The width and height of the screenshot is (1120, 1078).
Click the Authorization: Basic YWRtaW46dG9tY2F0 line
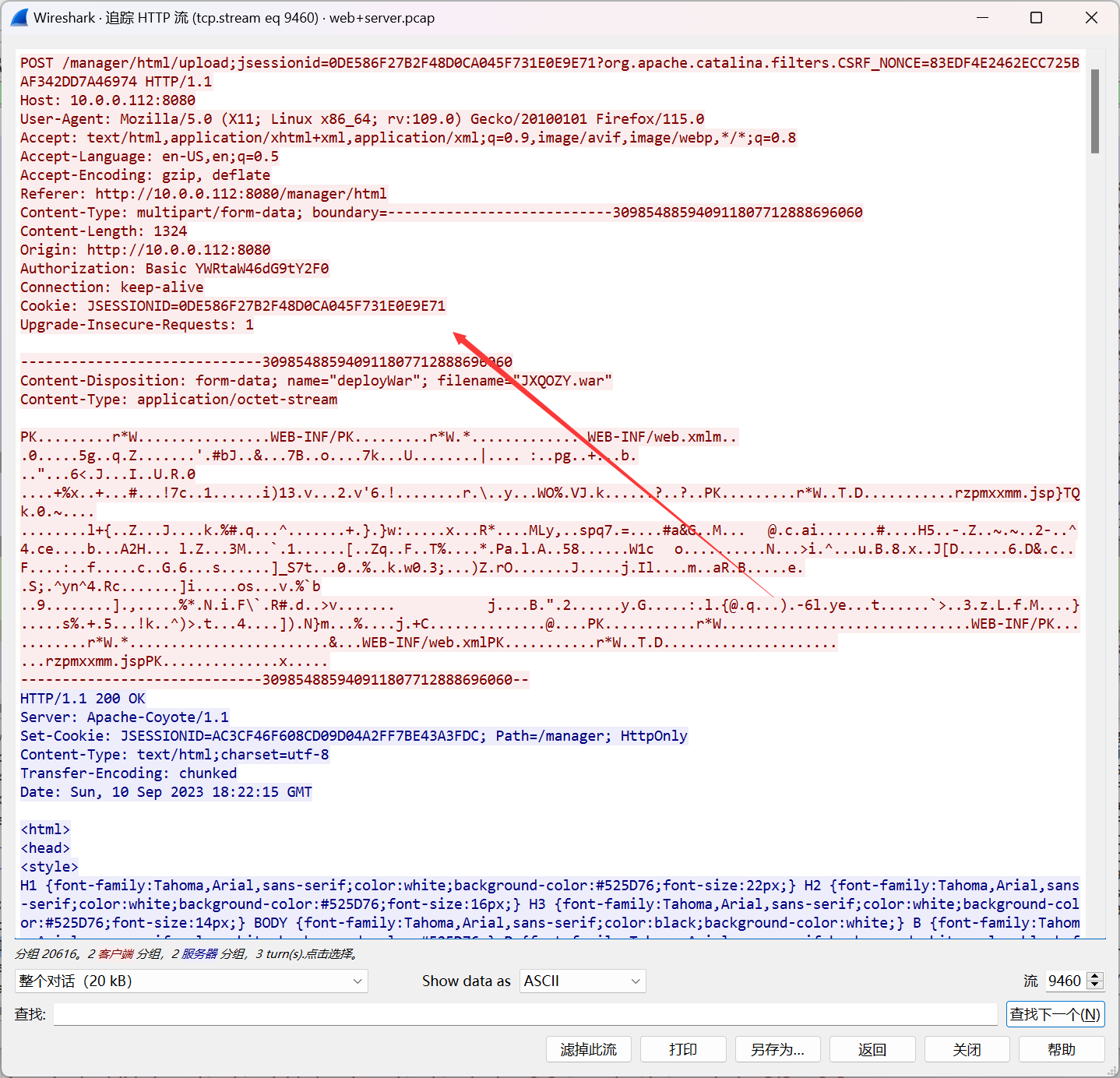point(174,269)
